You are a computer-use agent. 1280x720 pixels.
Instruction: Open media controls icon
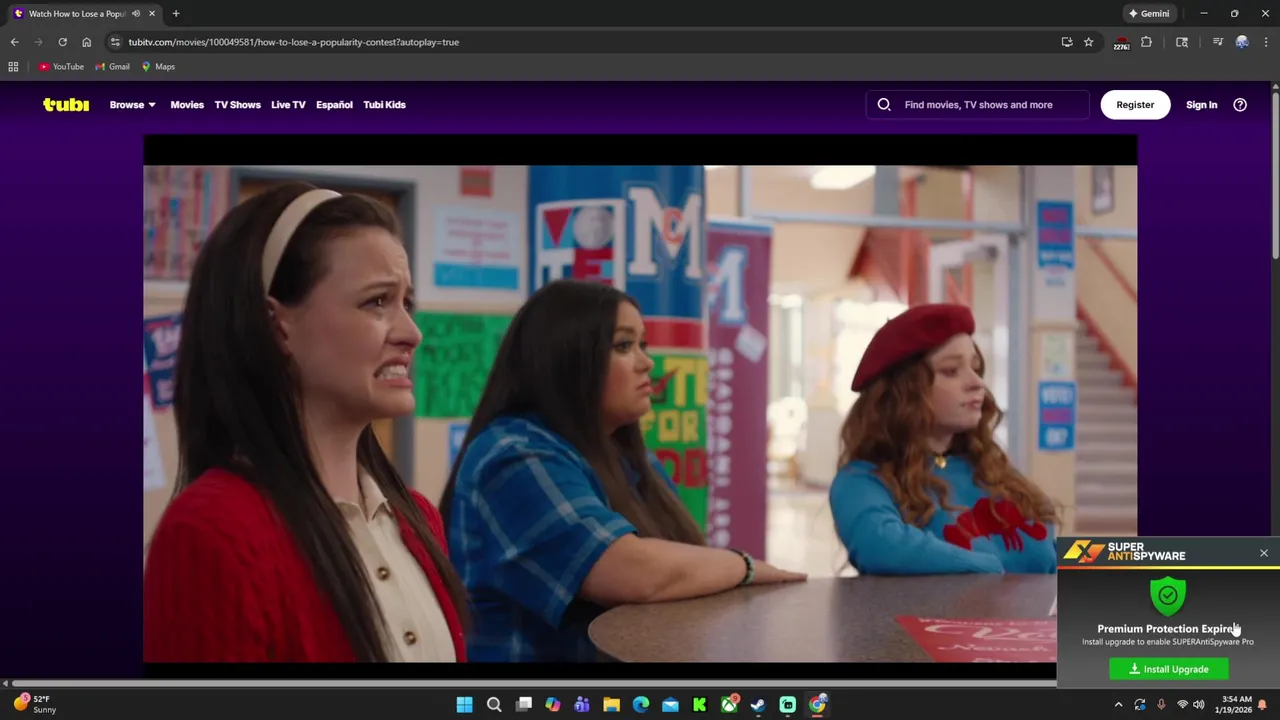click(x=1218, y=42)
